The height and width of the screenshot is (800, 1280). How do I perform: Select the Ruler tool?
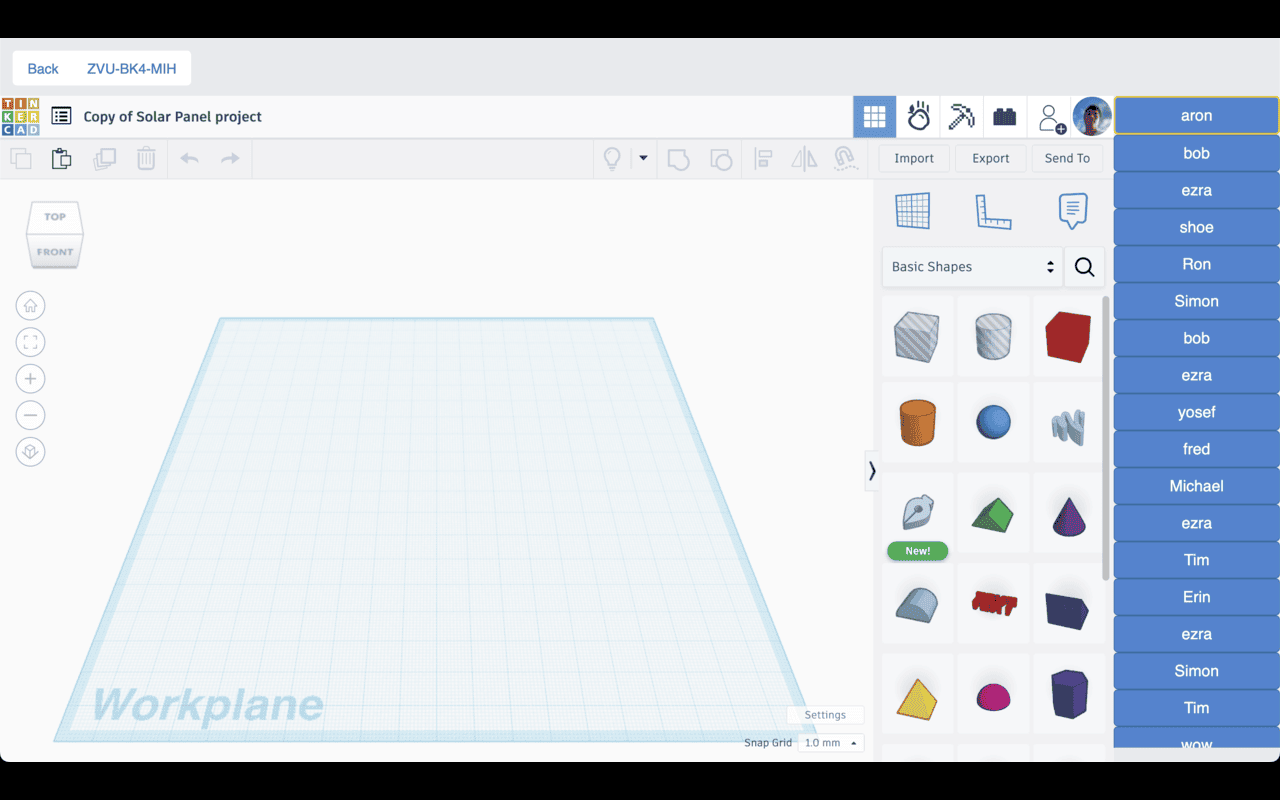tap(993, 210)
